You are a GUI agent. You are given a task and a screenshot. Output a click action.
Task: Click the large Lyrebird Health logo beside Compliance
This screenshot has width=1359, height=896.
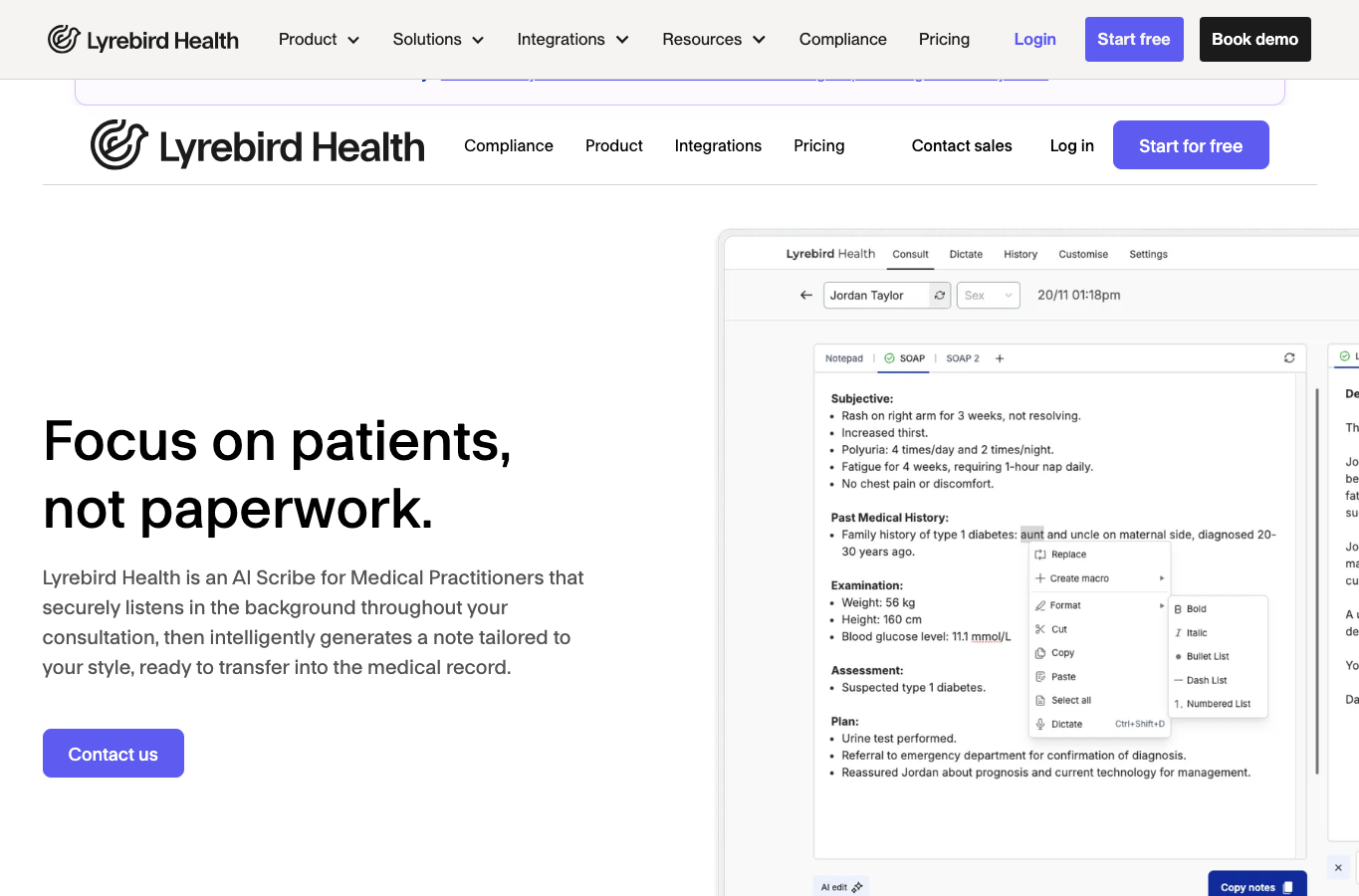point(258,145)
